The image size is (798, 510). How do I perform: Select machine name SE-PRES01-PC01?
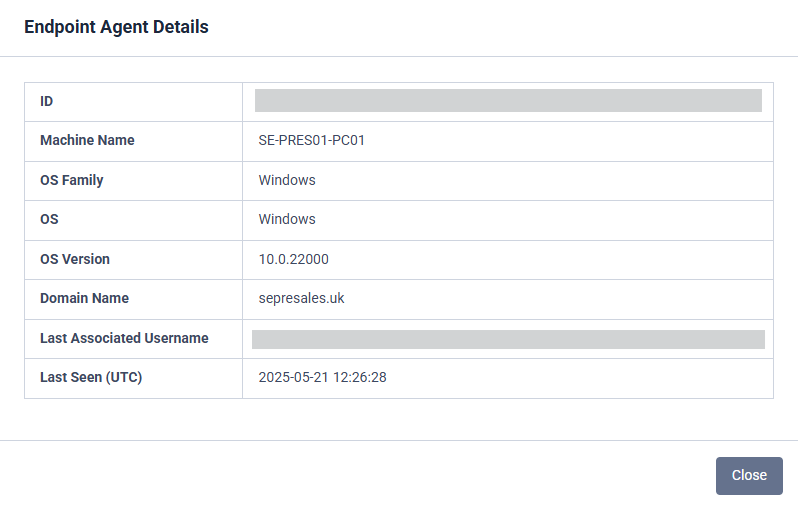311,141
